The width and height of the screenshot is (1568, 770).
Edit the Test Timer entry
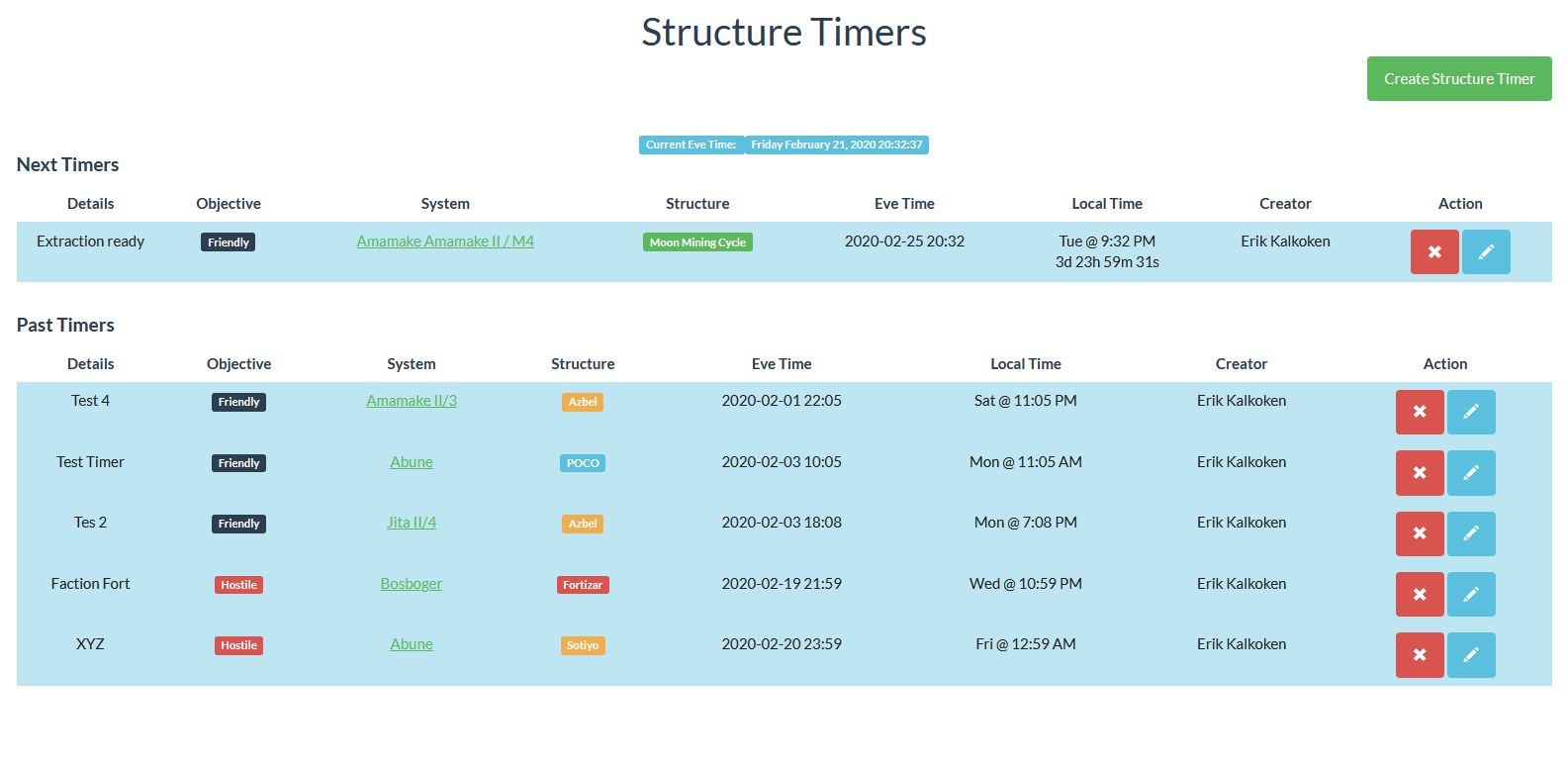(1470, 473)
